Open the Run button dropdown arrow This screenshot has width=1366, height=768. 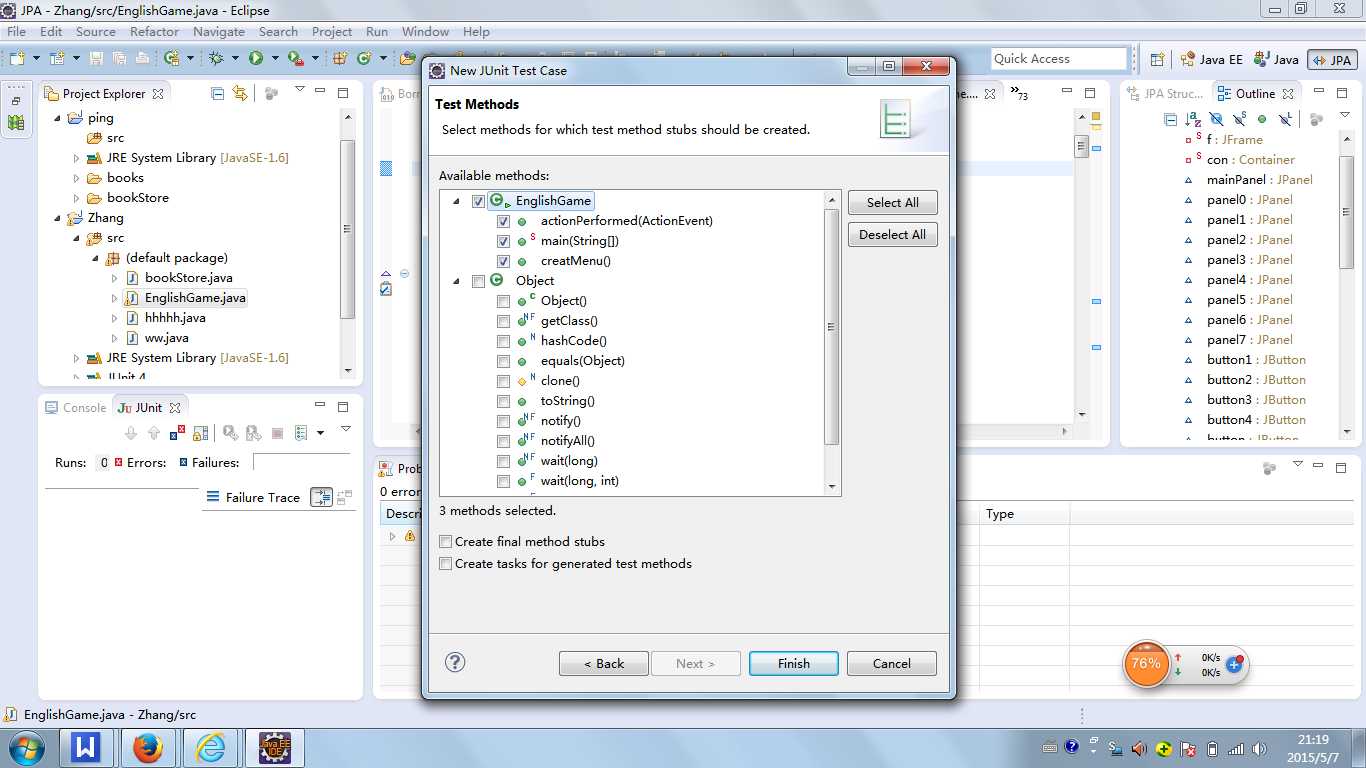pos(273,58)
